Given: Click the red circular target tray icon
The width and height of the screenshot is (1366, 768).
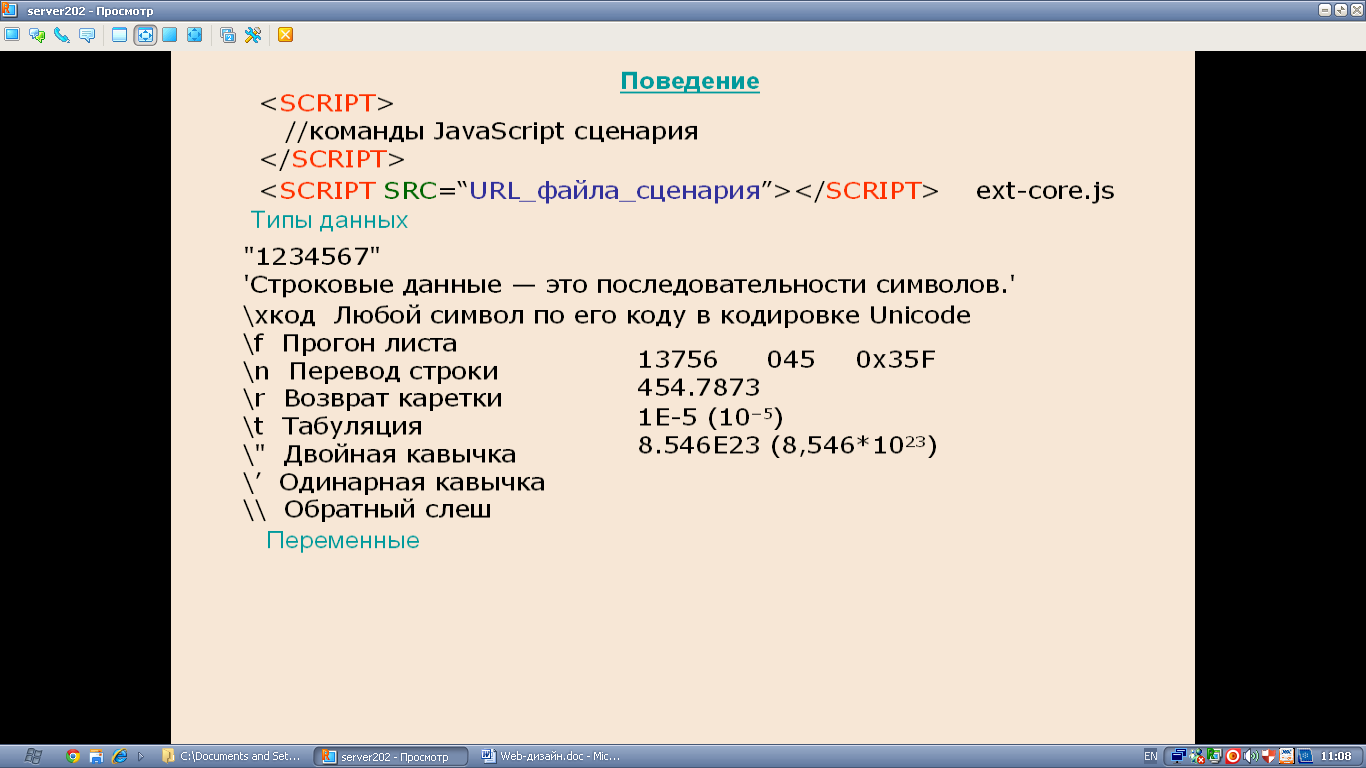Looking at the screenshot, I should coord(1233,756).
